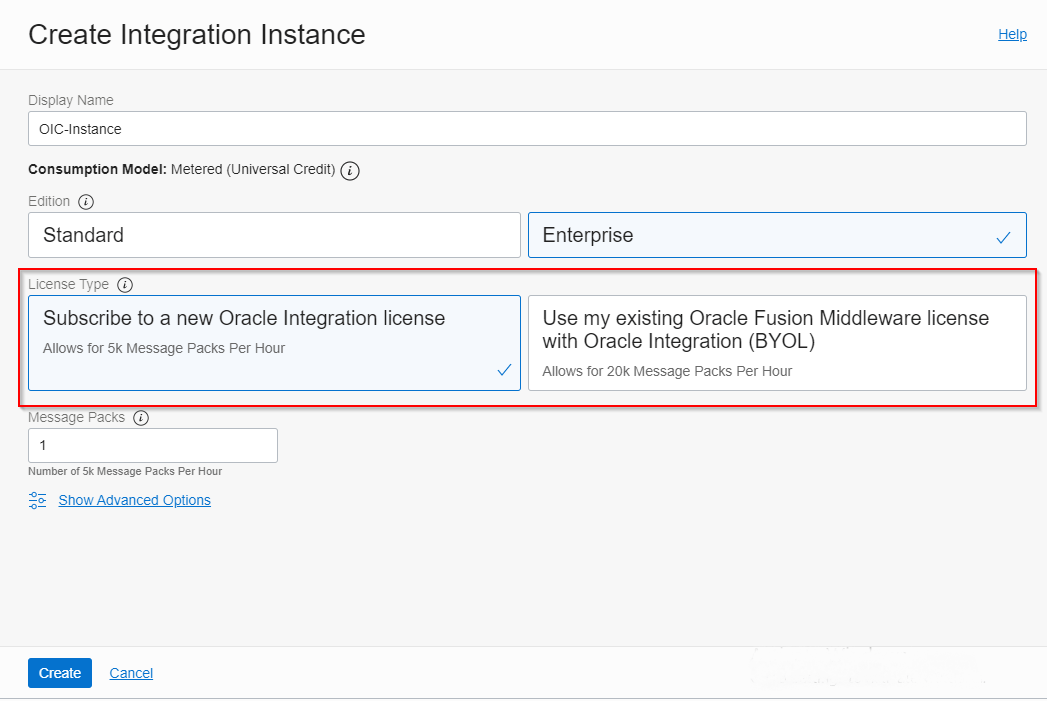
Task: Show Consumption Model info tooltip icon
Action: click(350, 170)
